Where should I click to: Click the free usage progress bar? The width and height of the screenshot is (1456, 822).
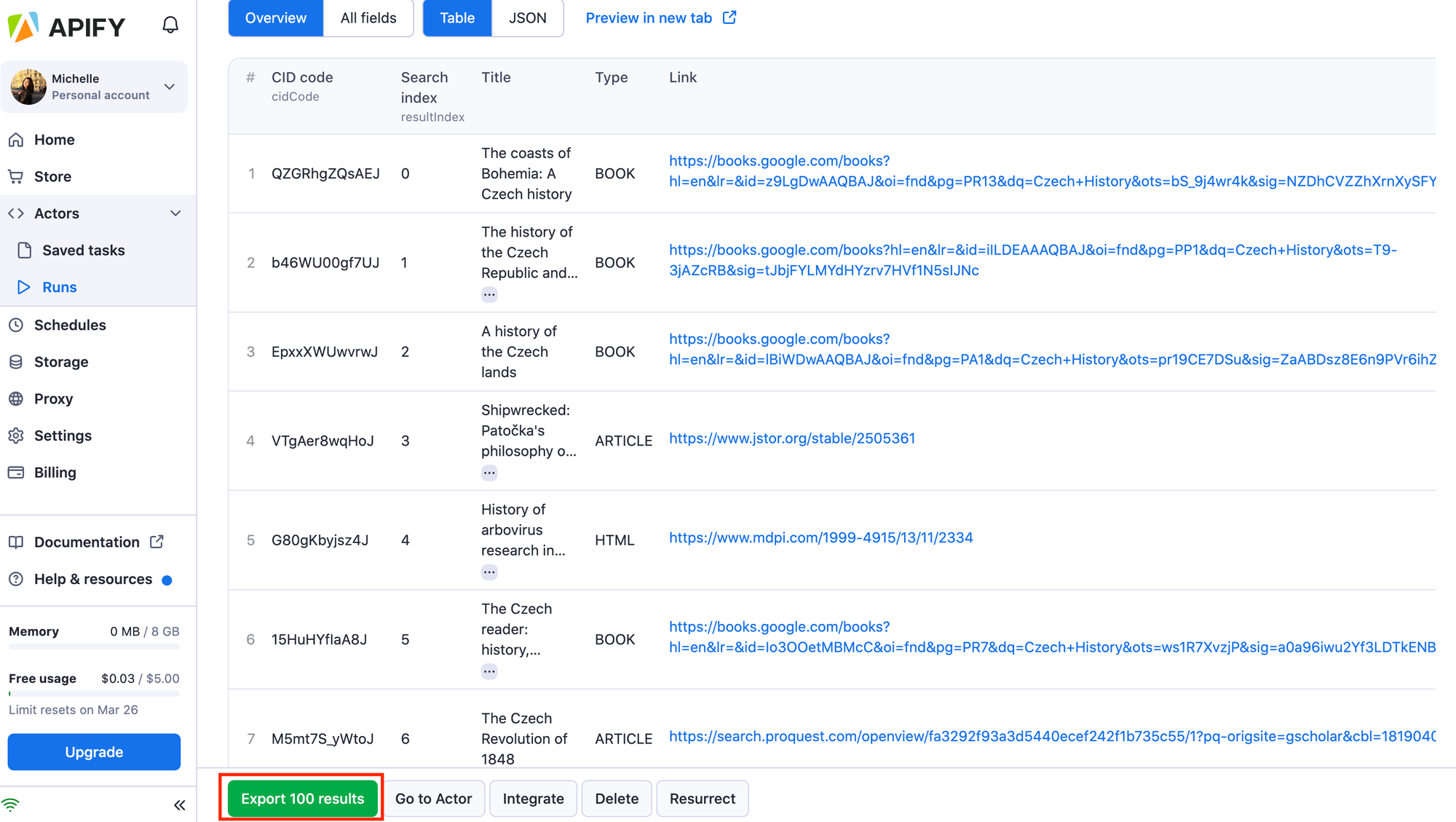[93, 695]
